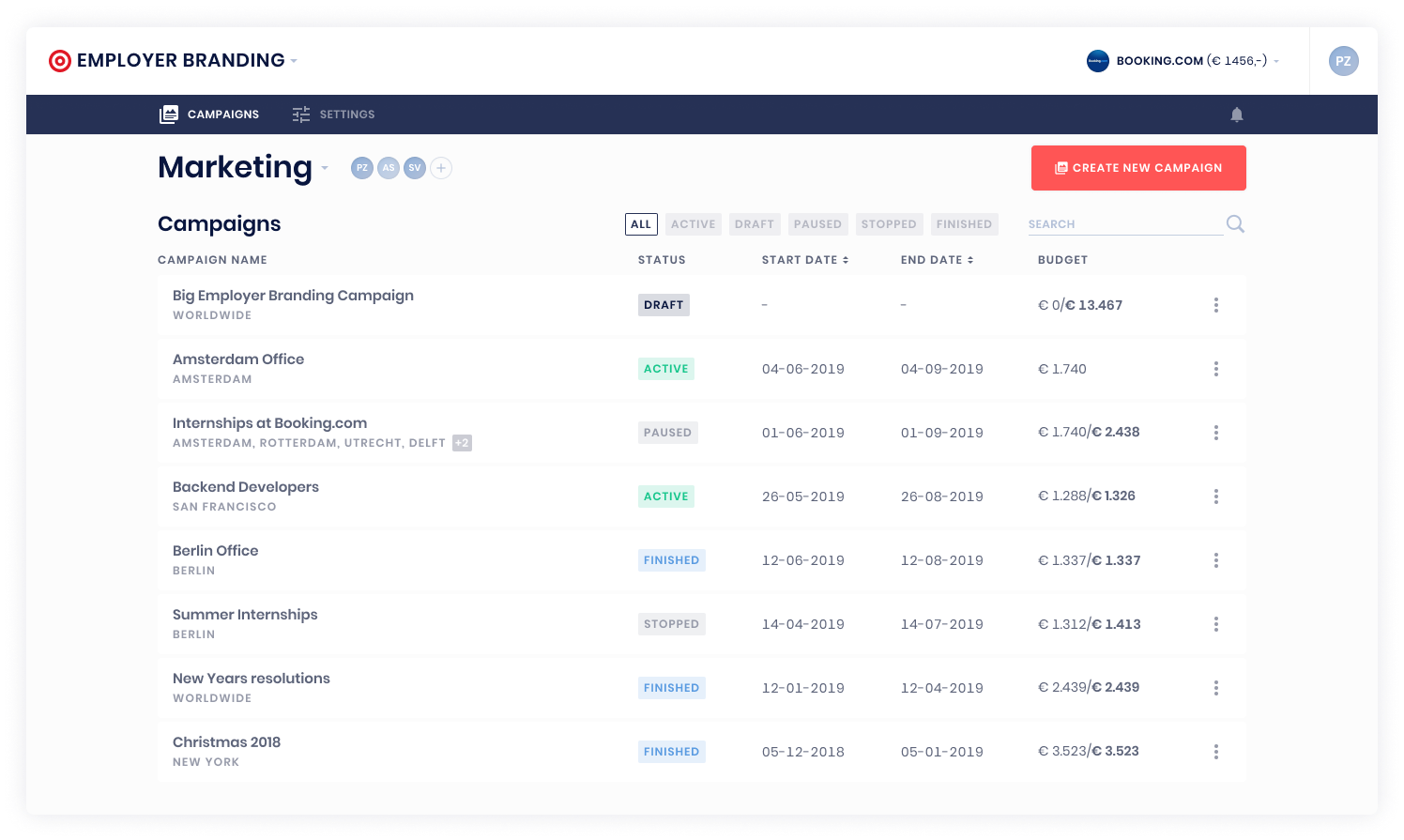Add a team member with plus icon

coord(441,168)
